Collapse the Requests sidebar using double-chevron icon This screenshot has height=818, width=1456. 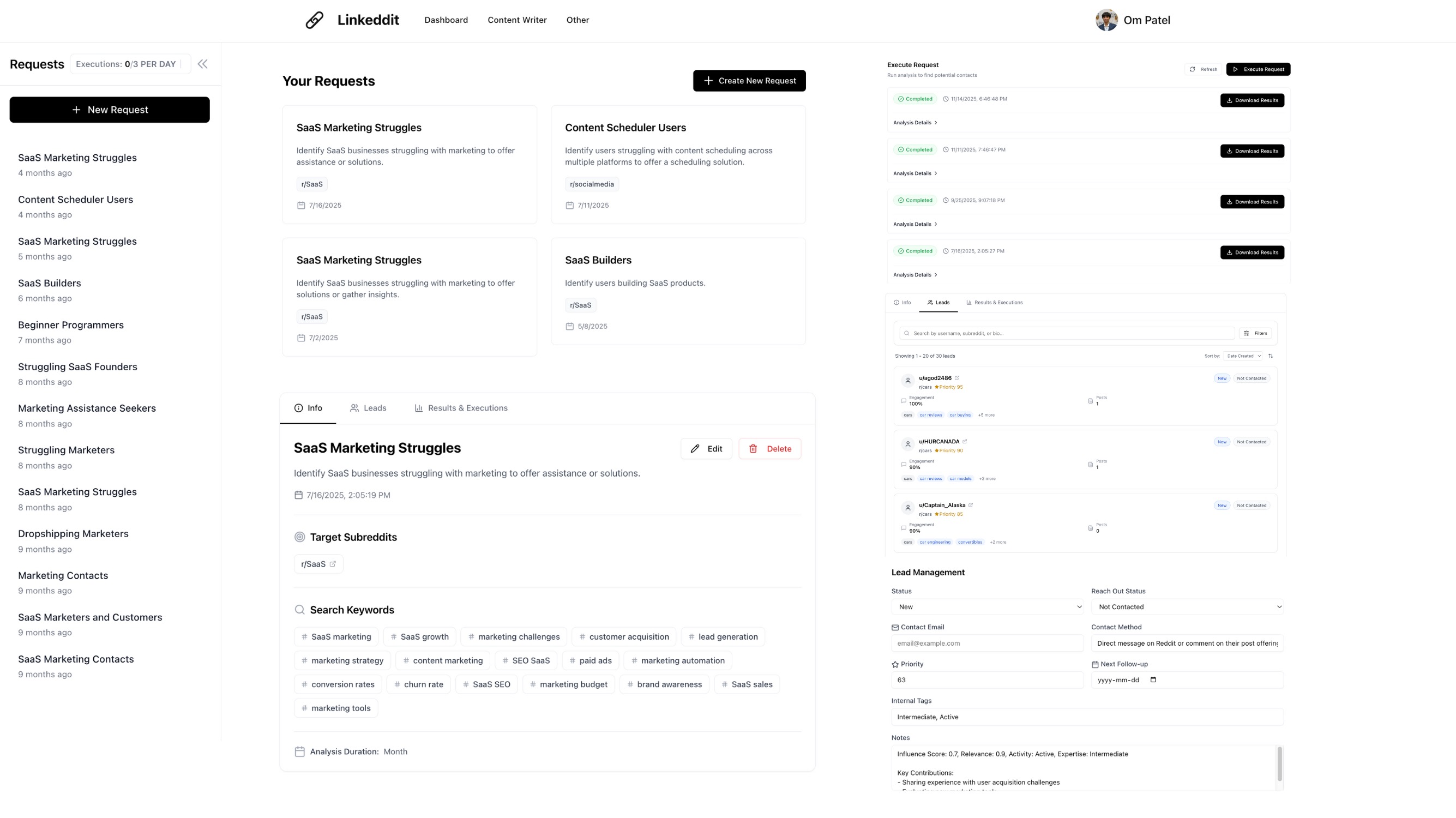coord(202,64)
